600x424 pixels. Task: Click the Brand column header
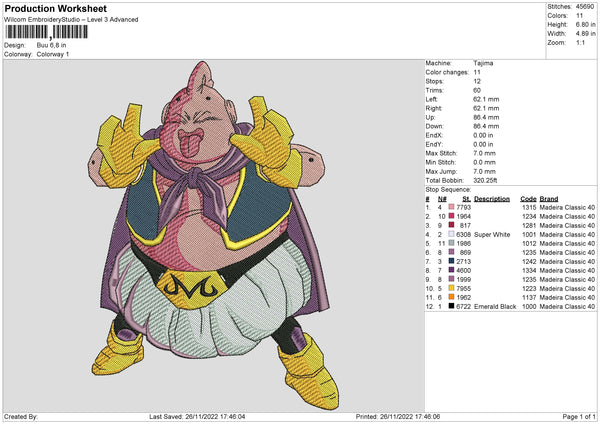pos(549,198)
